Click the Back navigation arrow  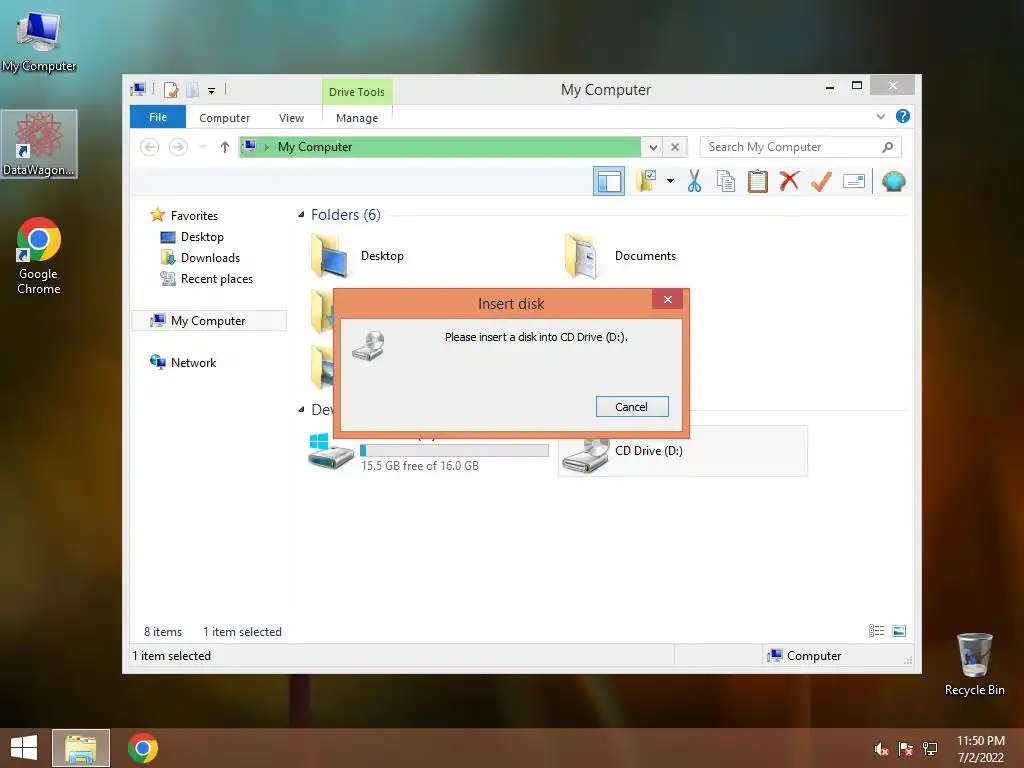click(x=150, y=147)
